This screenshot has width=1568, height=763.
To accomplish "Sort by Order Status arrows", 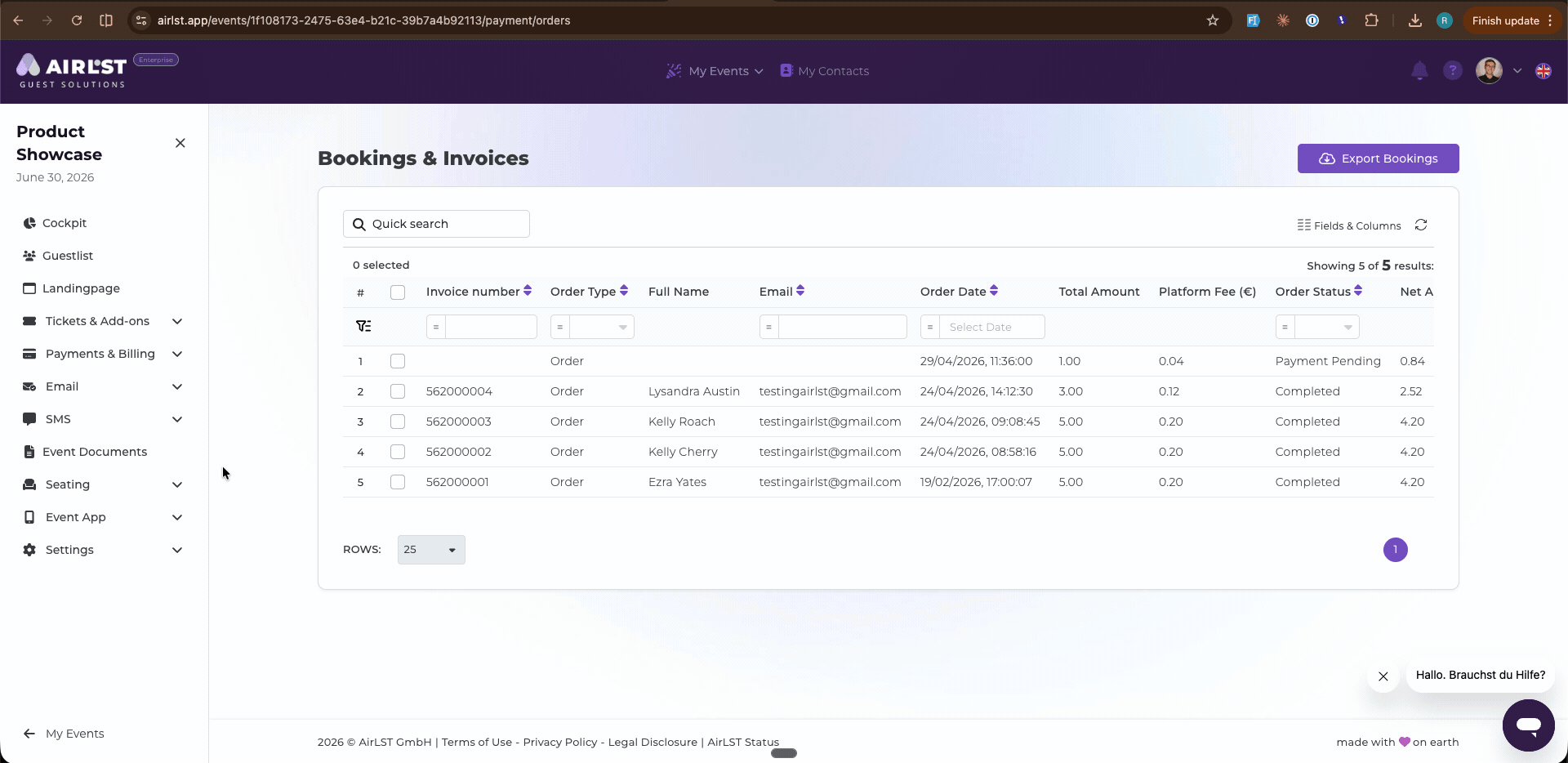I will tap(1358, 291).
